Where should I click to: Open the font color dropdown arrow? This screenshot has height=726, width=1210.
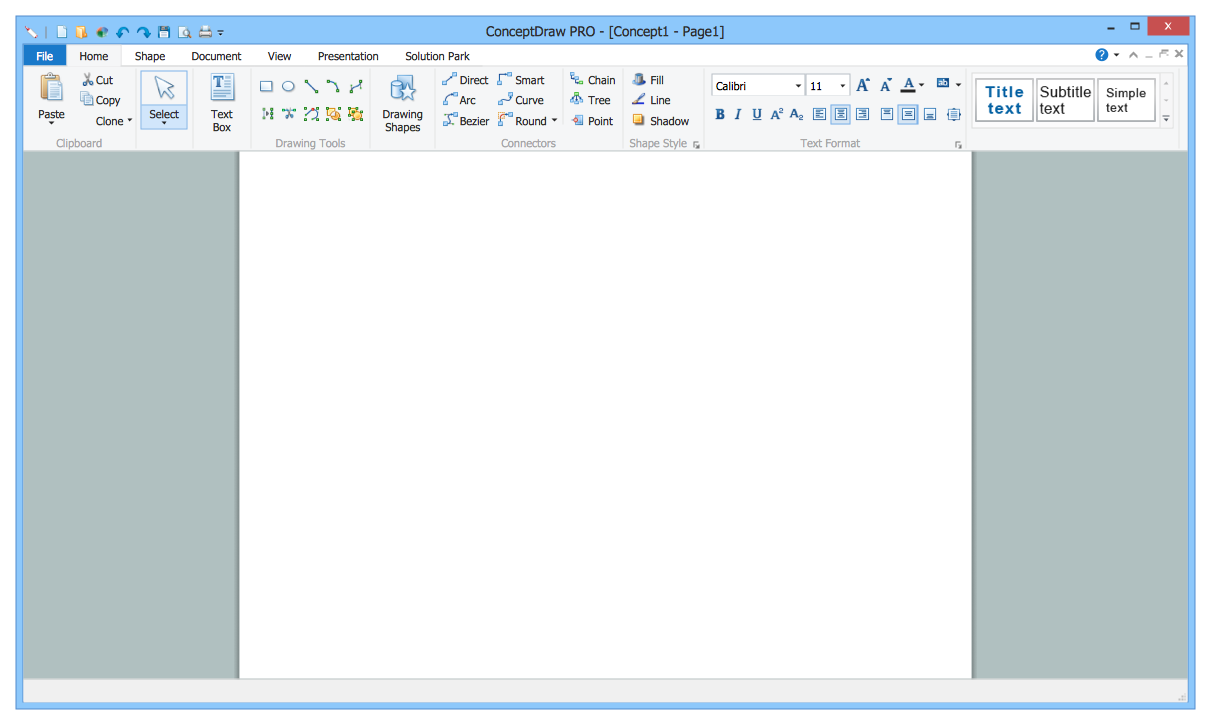pyautogui.click(x=922, y=86)
